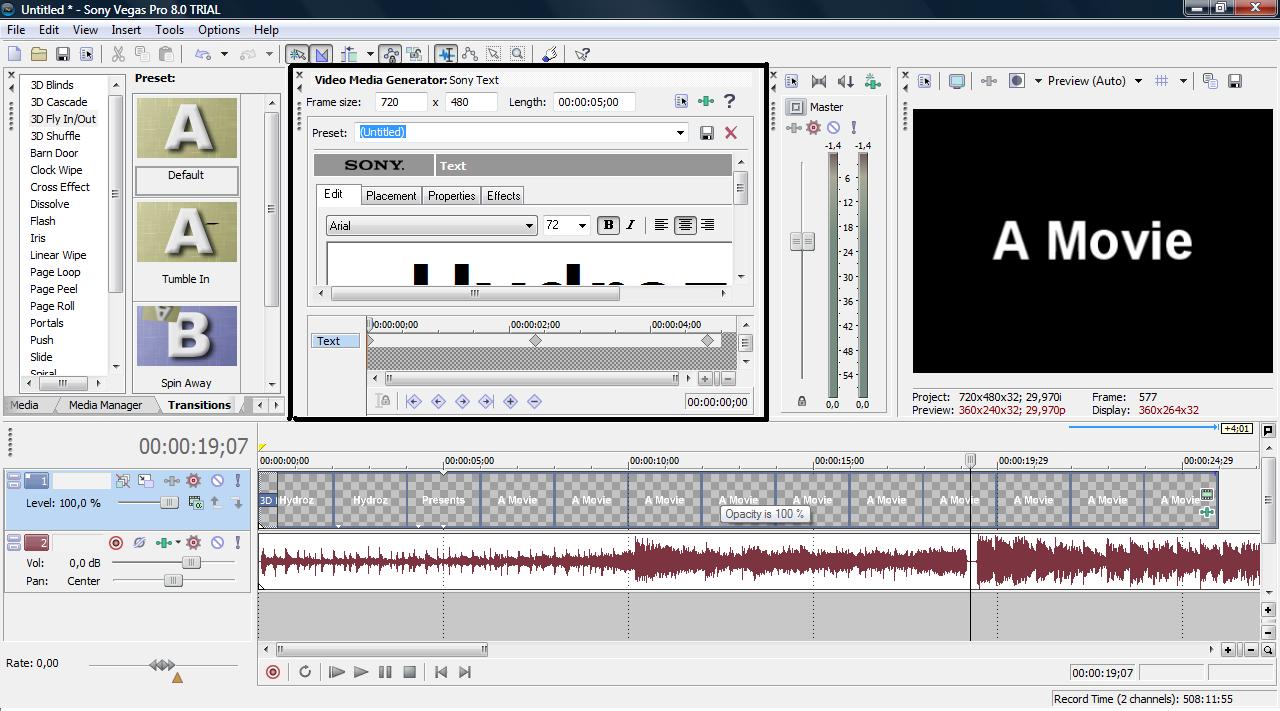
Task: Delete the preset with the red X
Action: 731,132
